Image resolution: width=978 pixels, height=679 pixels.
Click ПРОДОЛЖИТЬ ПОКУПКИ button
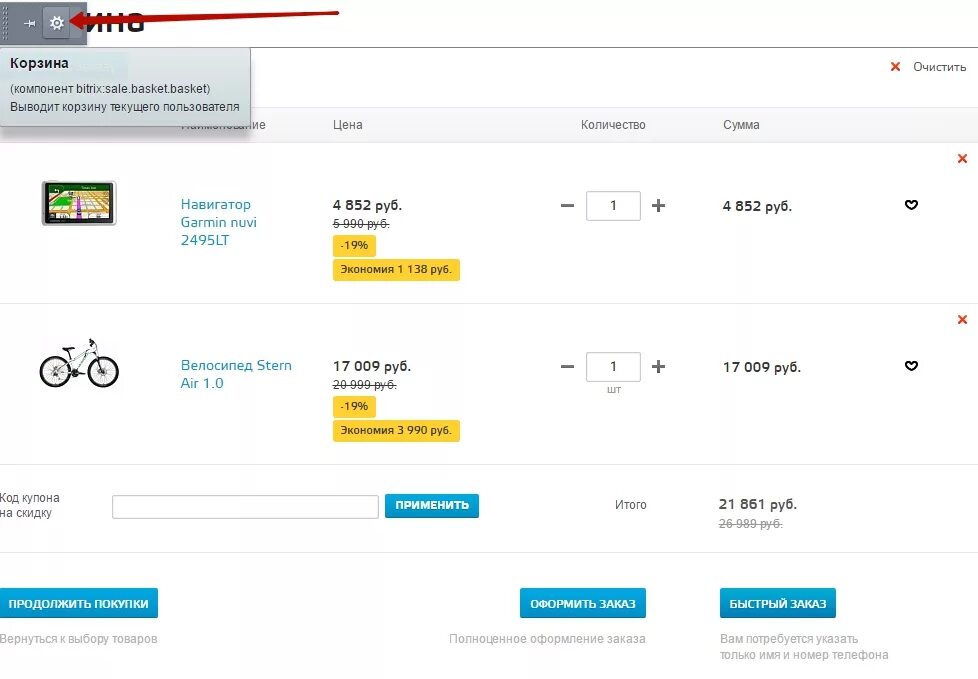[x=79, y=603]
